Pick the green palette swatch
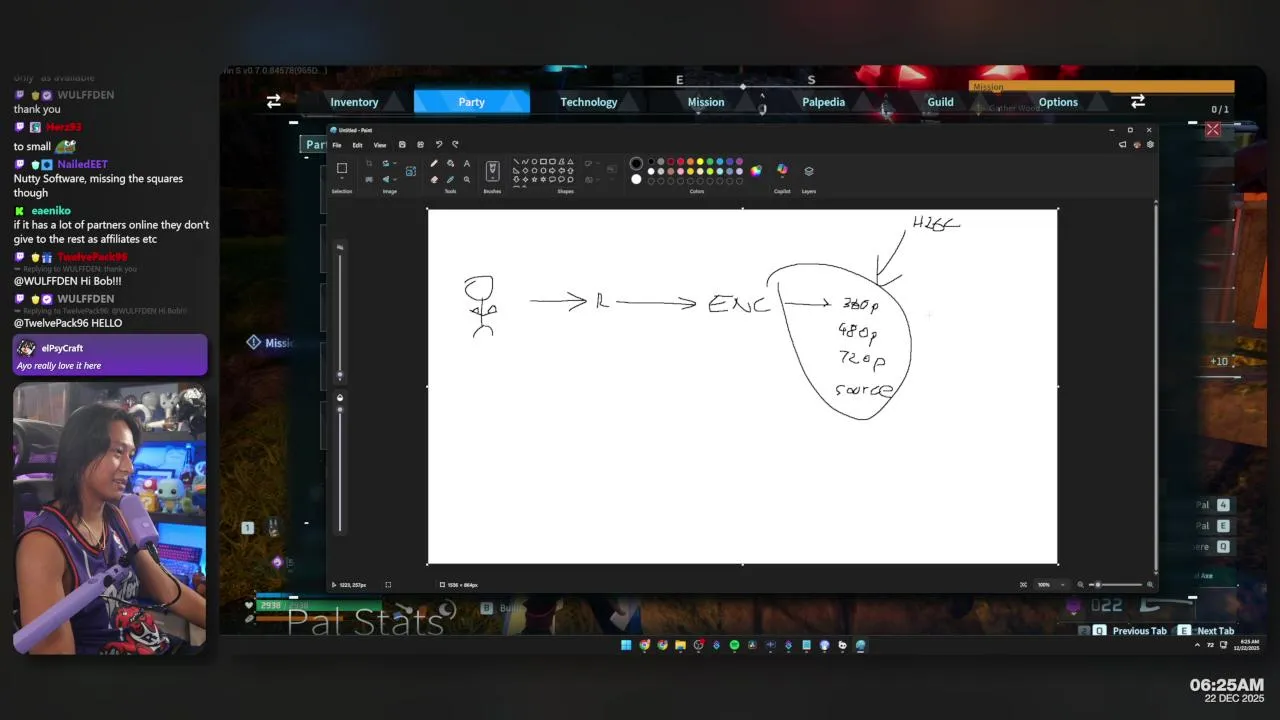Viewport: 1280px width, 720px height. pos(710,161)
